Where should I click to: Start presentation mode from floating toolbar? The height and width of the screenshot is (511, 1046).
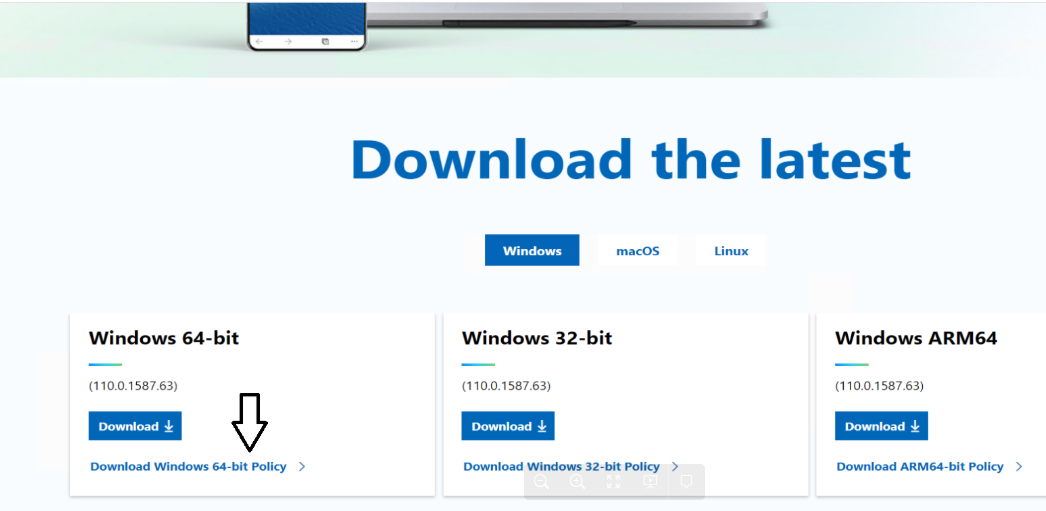tap(650, 482)
